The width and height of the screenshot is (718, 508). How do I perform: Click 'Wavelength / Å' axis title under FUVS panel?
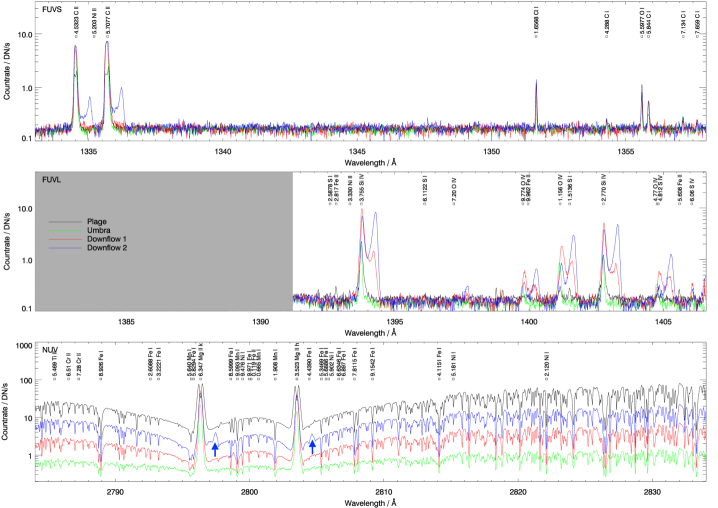click(x=370, y=162)
